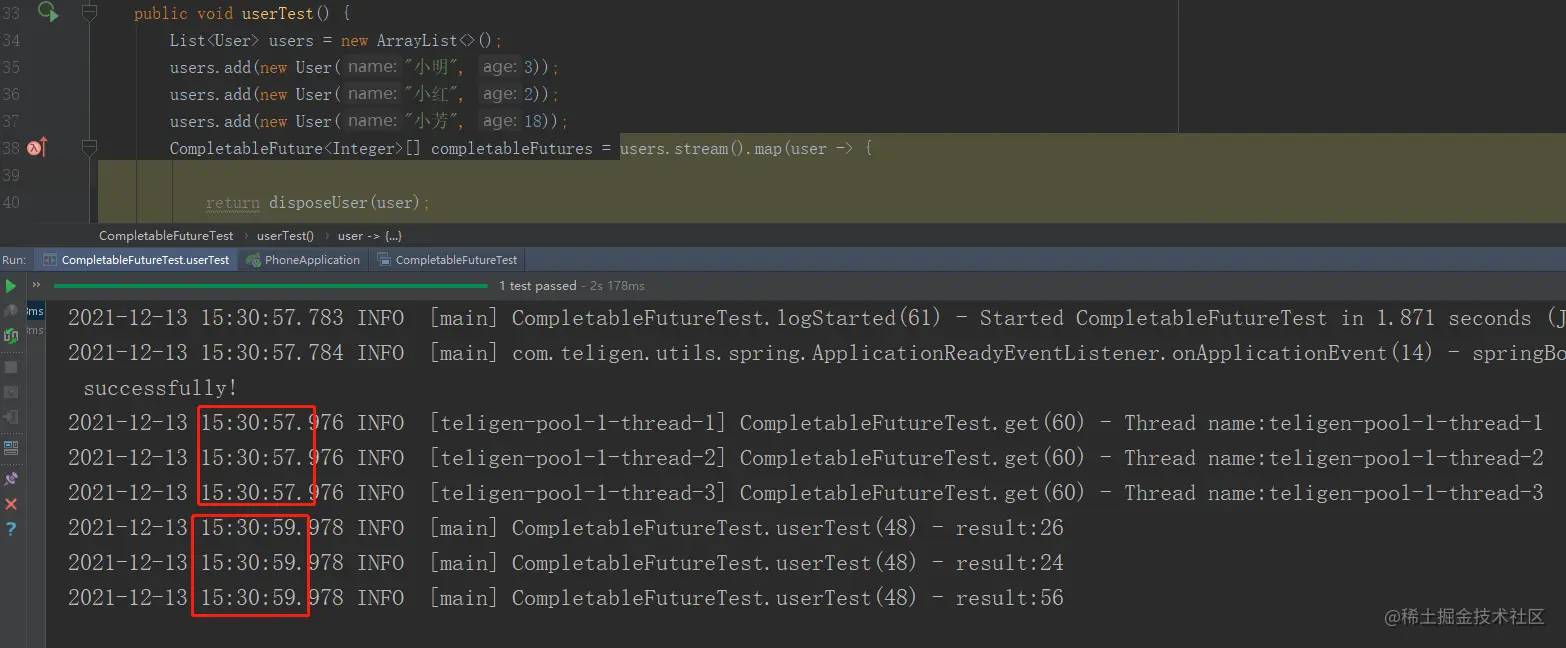
Task: Open the CompletableFutureTest run tab
Action: point(447,260)
